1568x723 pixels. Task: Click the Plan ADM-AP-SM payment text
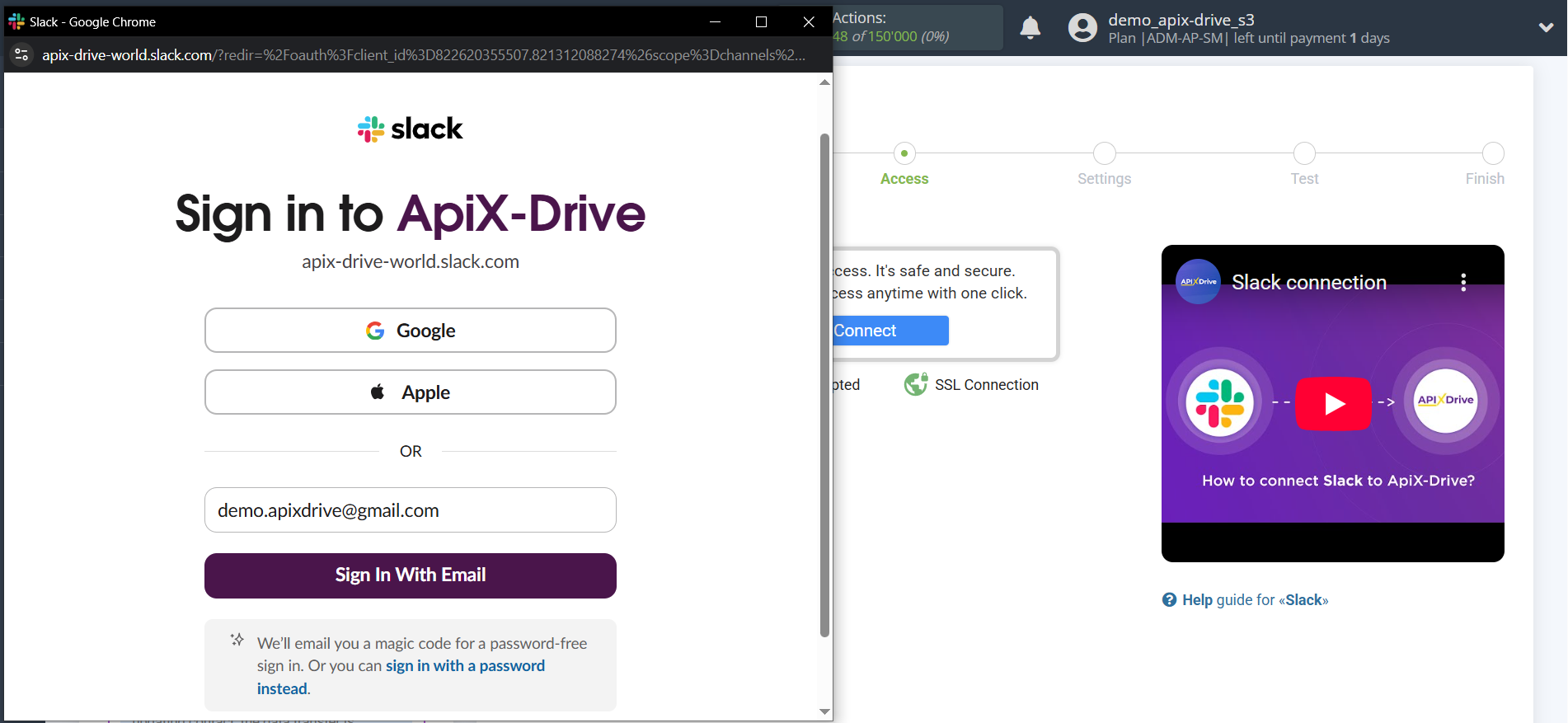pyautogui.click(x=1249, y=38)
